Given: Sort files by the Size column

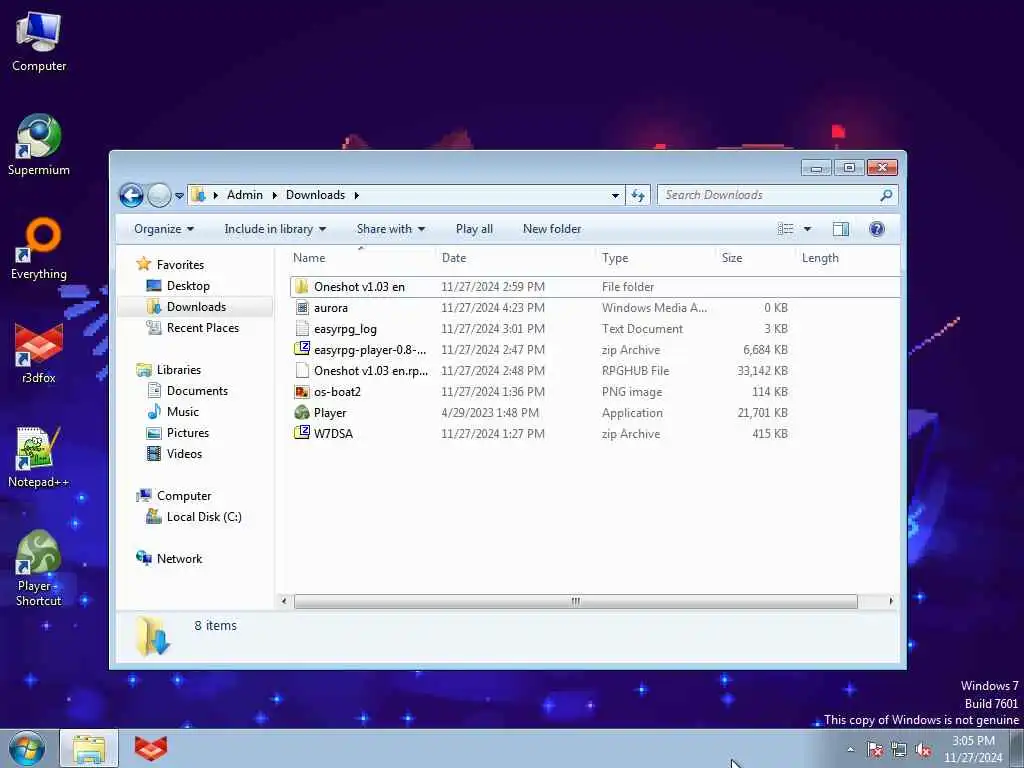Looking at the screenshot, I should click(756, 257).
